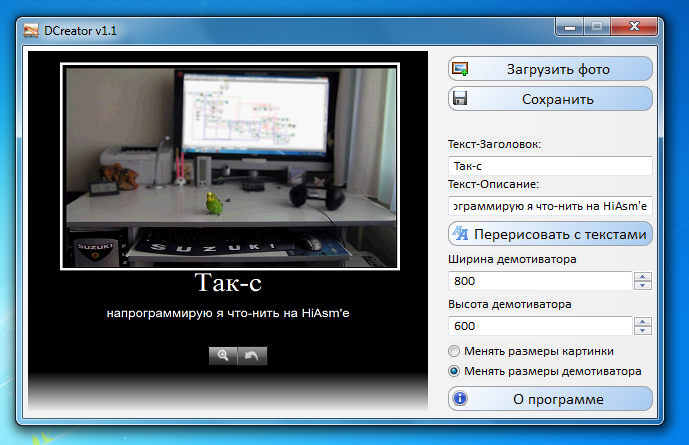Click the undo arrow icon below preview
Screen dimensions: 689x445
253,355
